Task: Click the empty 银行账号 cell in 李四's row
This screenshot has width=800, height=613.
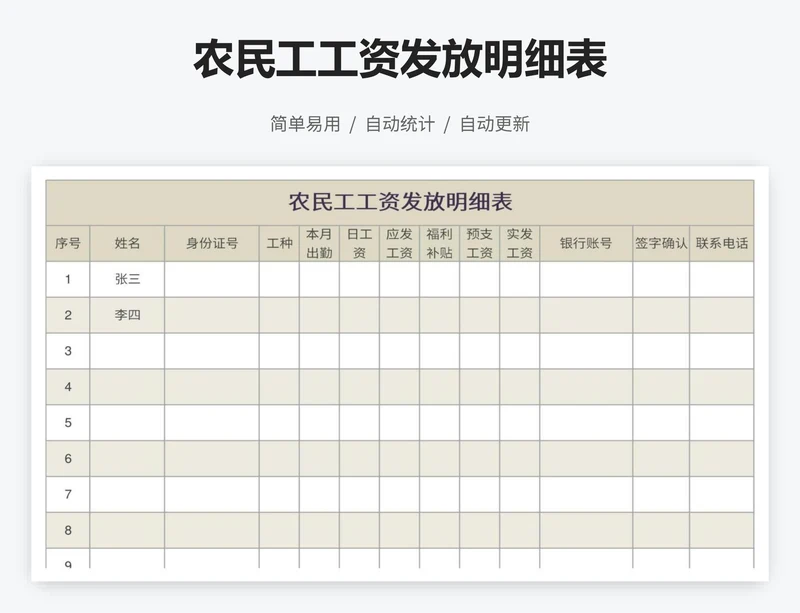Action: [586, 315]
